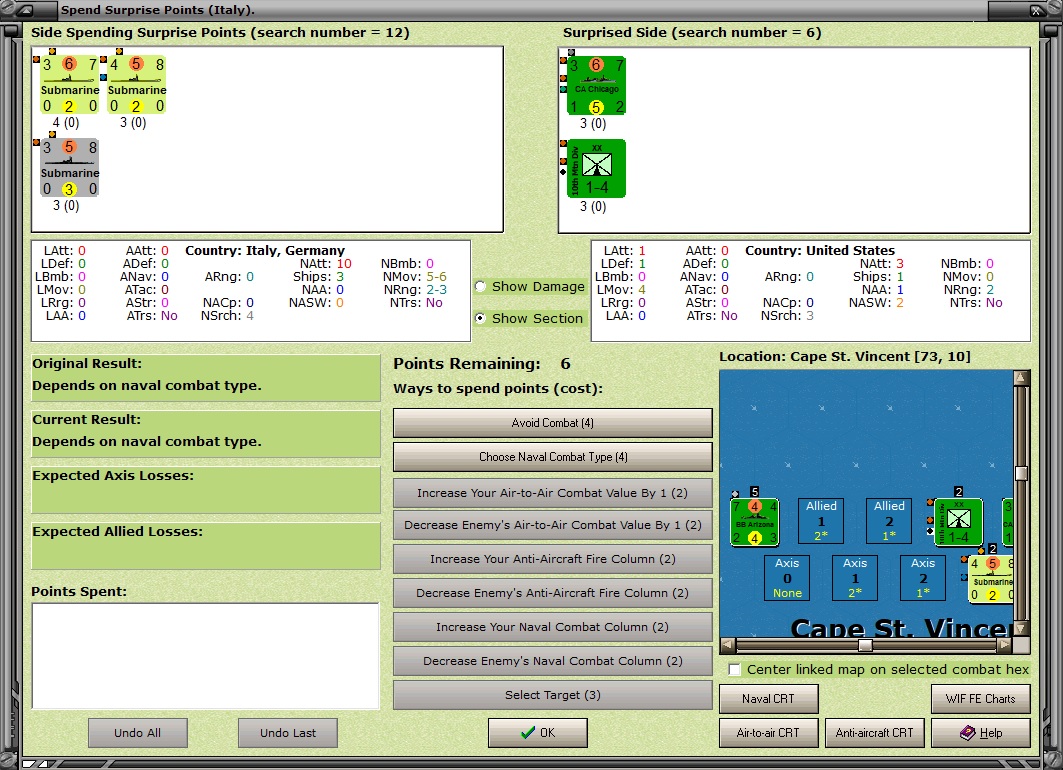Image resolution: width=1063 pixels, height=770 pixels.
Task: Open the Air-to-air CRT chart
Action: click(769, 733)
